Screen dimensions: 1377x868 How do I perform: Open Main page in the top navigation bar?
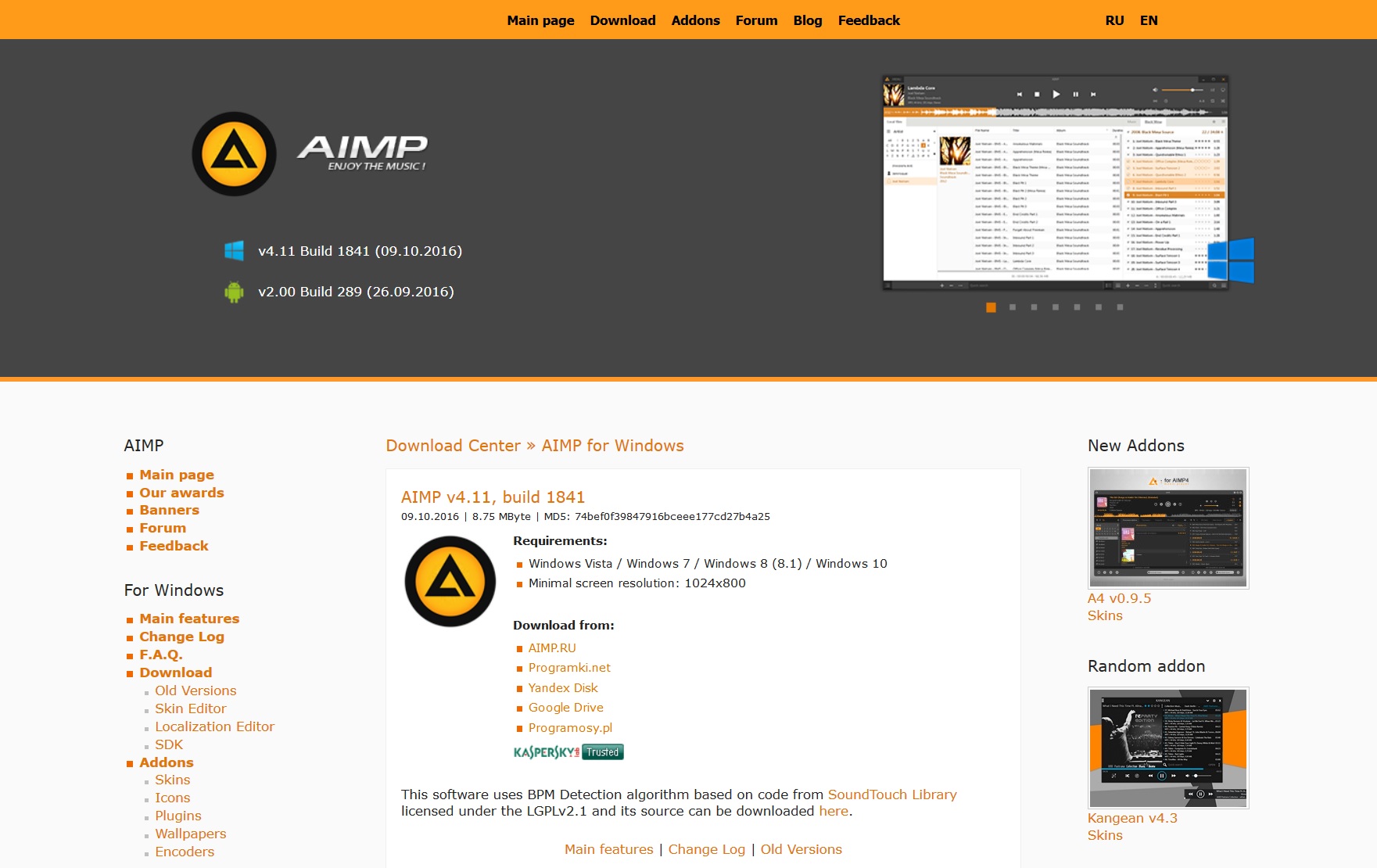click(x=540, y=20)
